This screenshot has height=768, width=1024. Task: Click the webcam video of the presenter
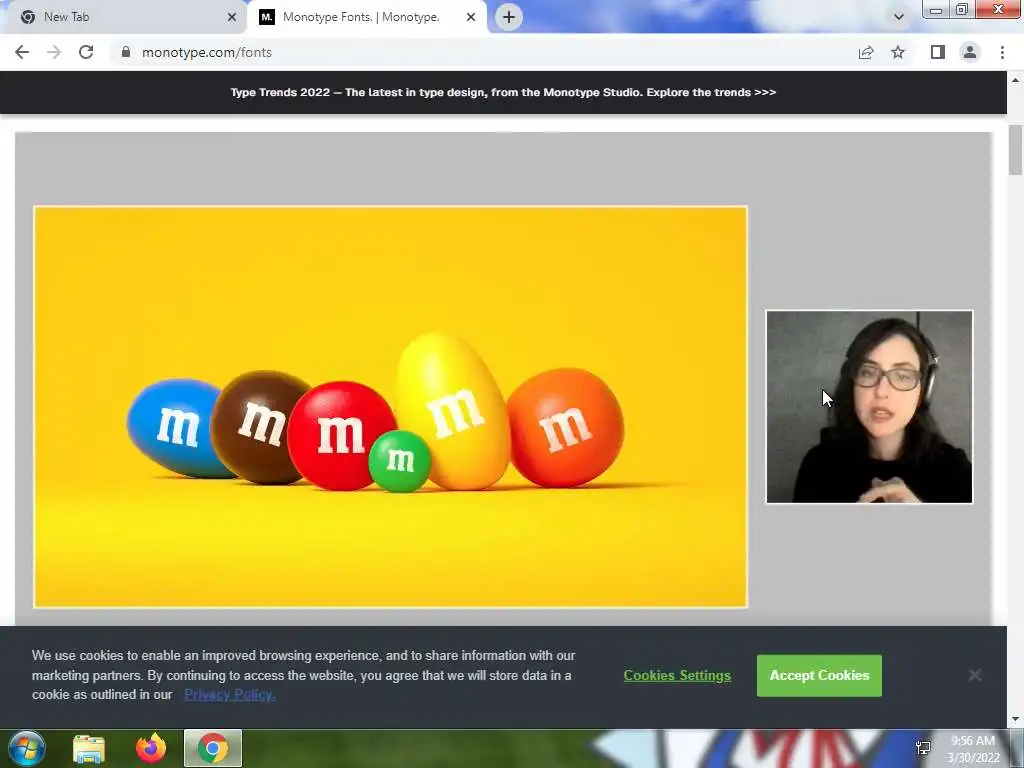coord(869,407)
